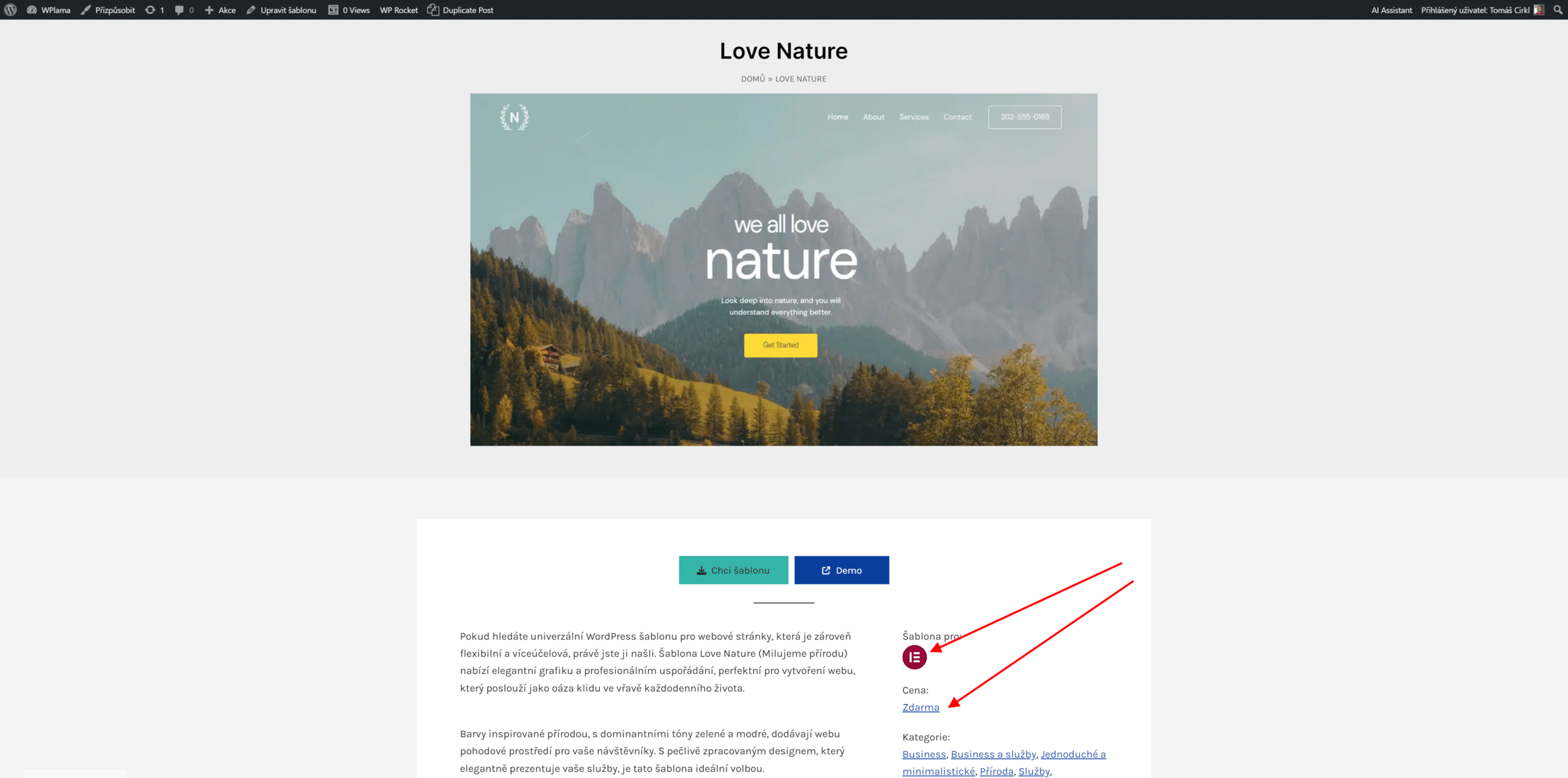
Task: Open the WPlama site menu
Action: coord(49,10)
